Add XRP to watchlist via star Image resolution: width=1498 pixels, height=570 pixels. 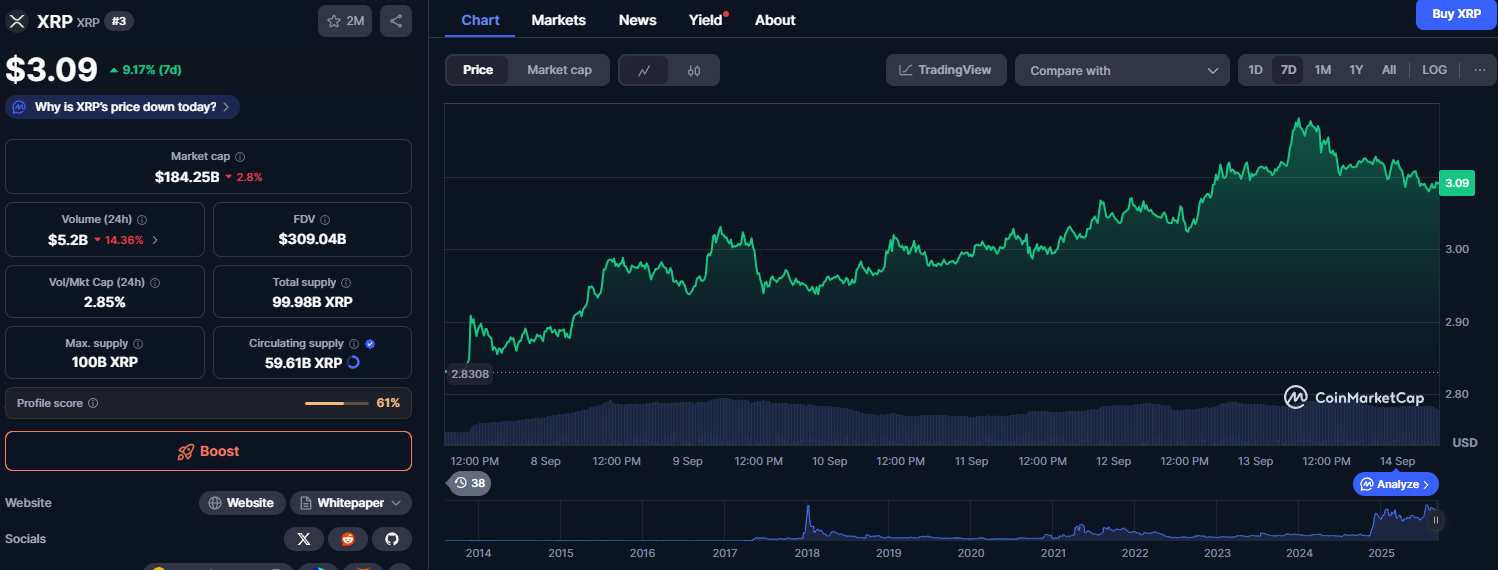(x=345, y=21)
